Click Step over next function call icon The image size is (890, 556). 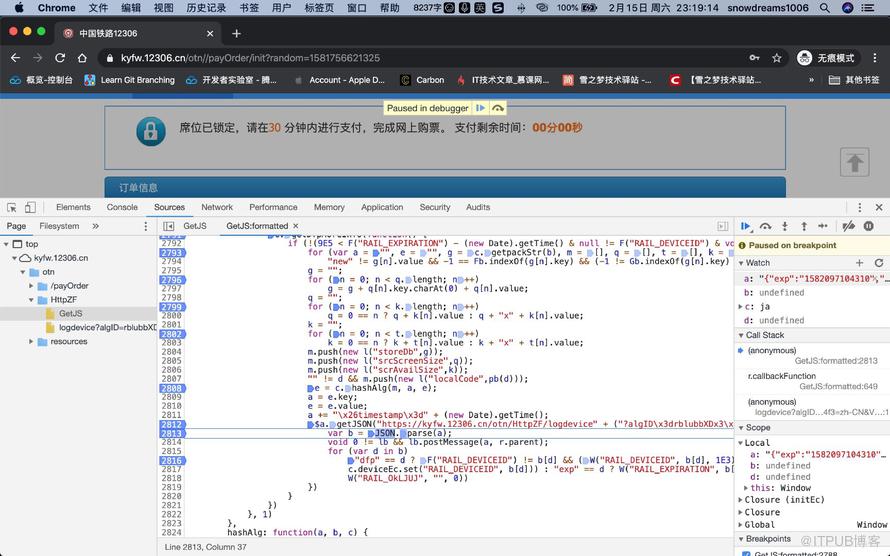point(765,226)
